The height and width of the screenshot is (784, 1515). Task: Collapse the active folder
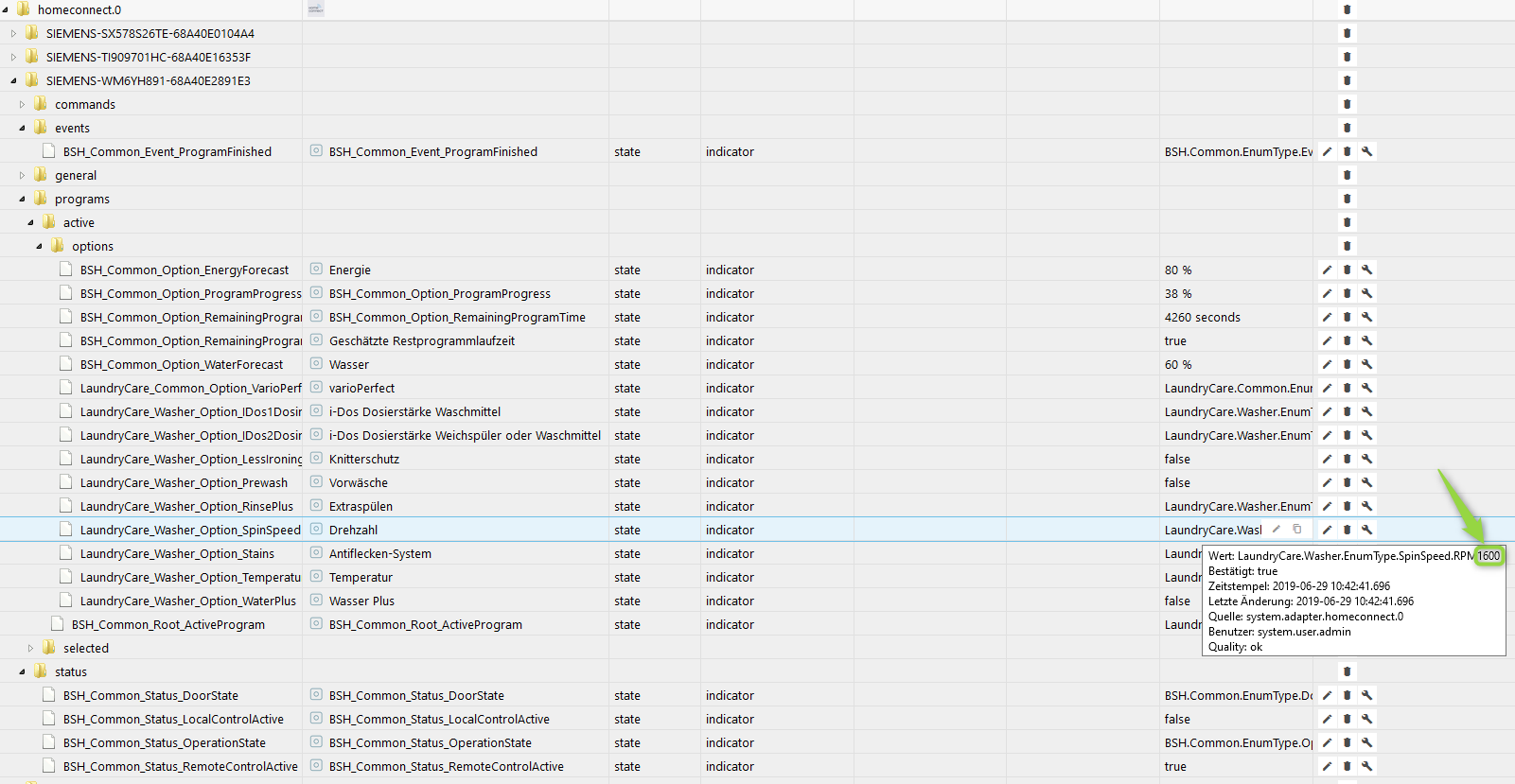click(x=30, y=222)
